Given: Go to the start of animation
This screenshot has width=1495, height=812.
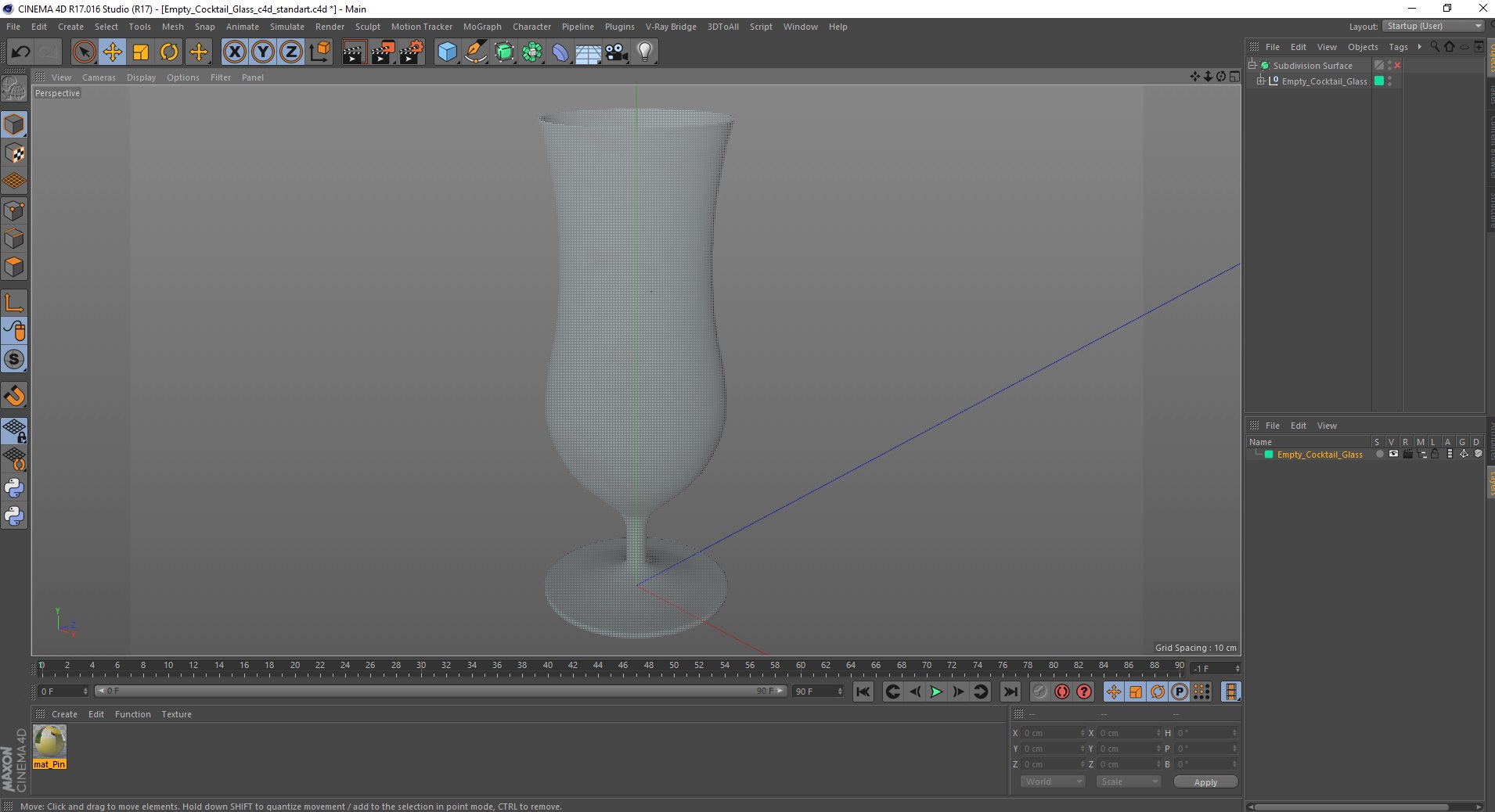Looking at the screenshot, I should click(863, 692).
